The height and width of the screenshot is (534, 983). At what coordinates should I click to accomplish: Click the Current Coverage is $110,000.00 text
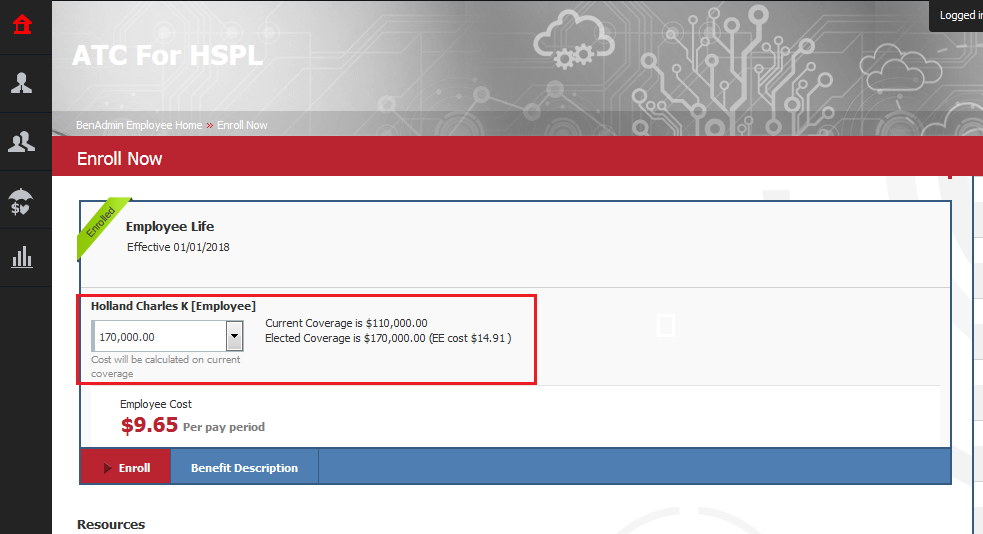(346, 323)
